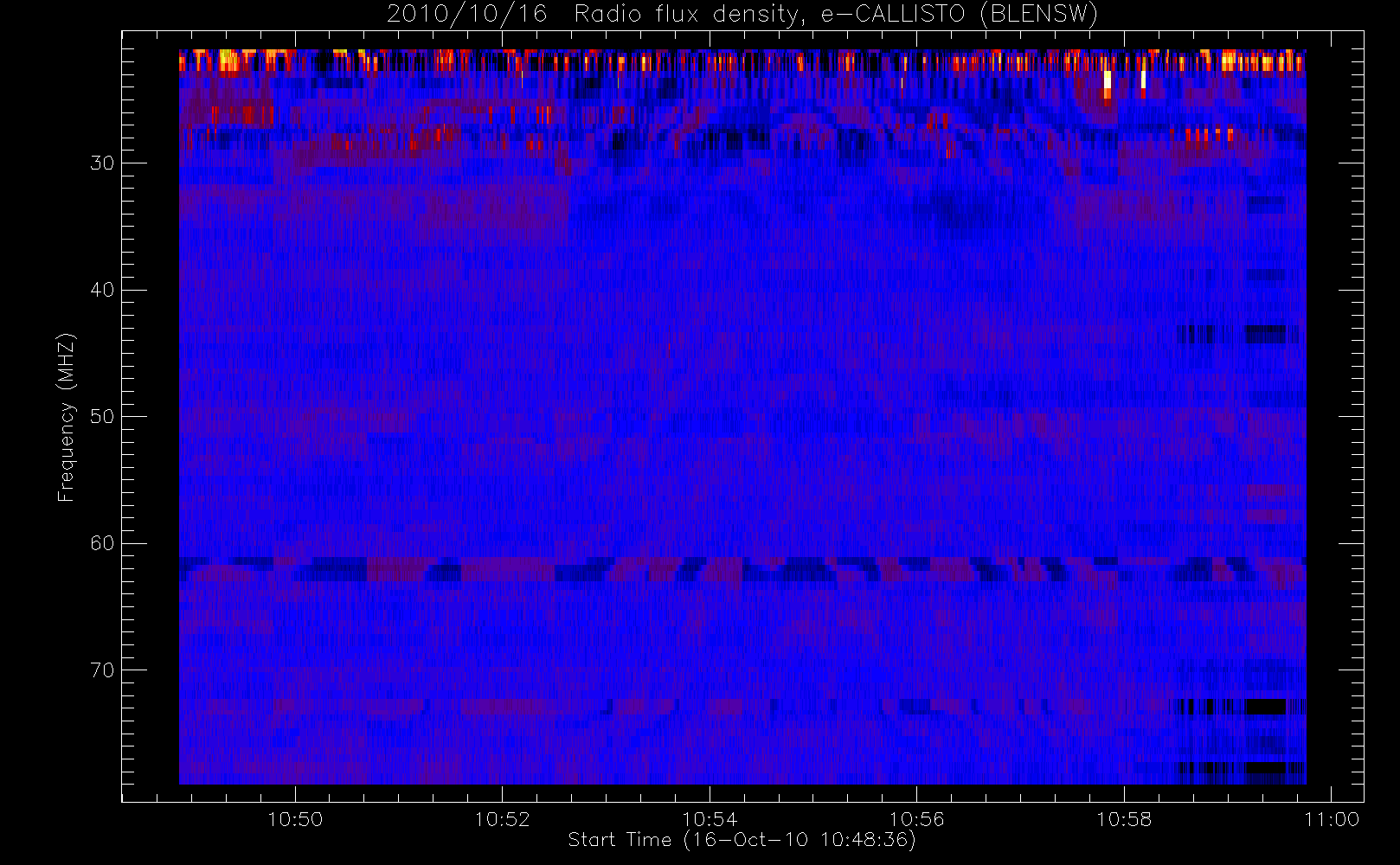Click the y-axis tick label '70'
This screenshot has height=865, width=1400.
tap(102, 670)
